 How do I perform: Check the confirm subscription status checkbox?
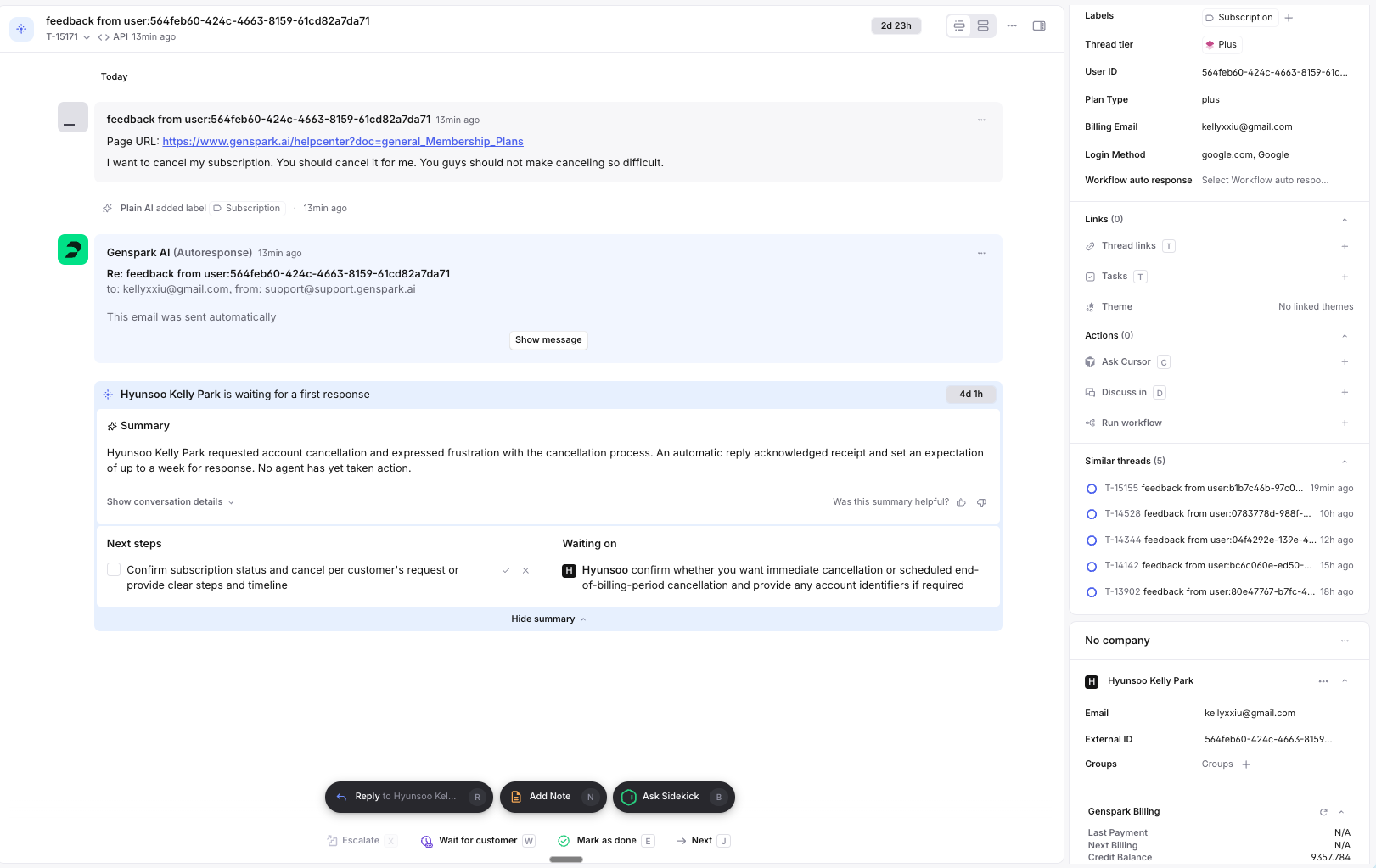(x=114, y=570)
